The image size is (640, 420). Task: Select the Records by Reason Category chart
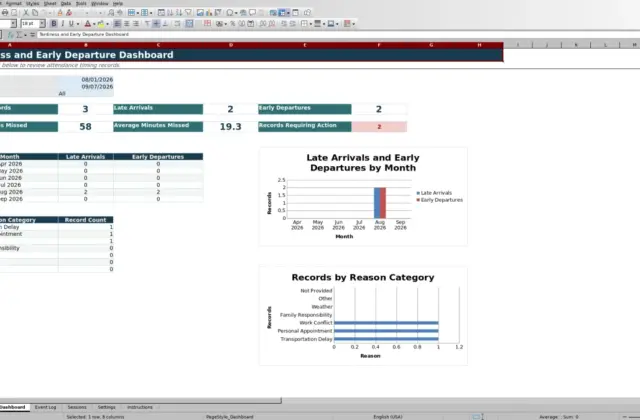[363, 316]
